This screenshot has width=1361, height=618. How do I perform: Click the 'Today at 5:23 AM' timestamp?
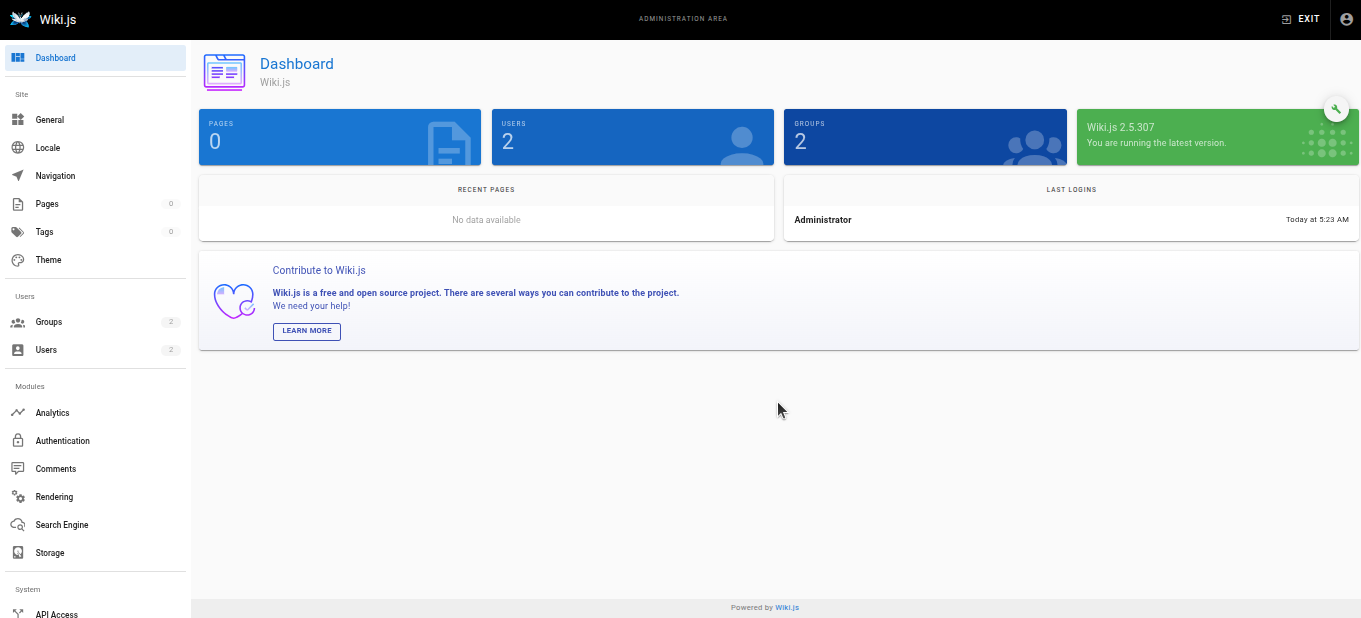coord(1317,220)
